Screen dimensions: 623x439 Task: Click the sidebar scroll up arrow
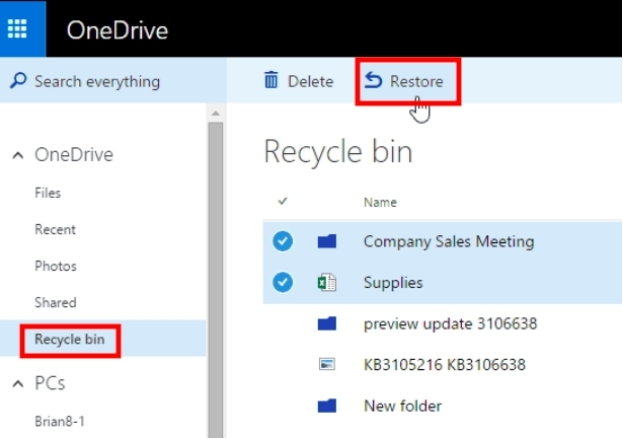tap(216, 114)
